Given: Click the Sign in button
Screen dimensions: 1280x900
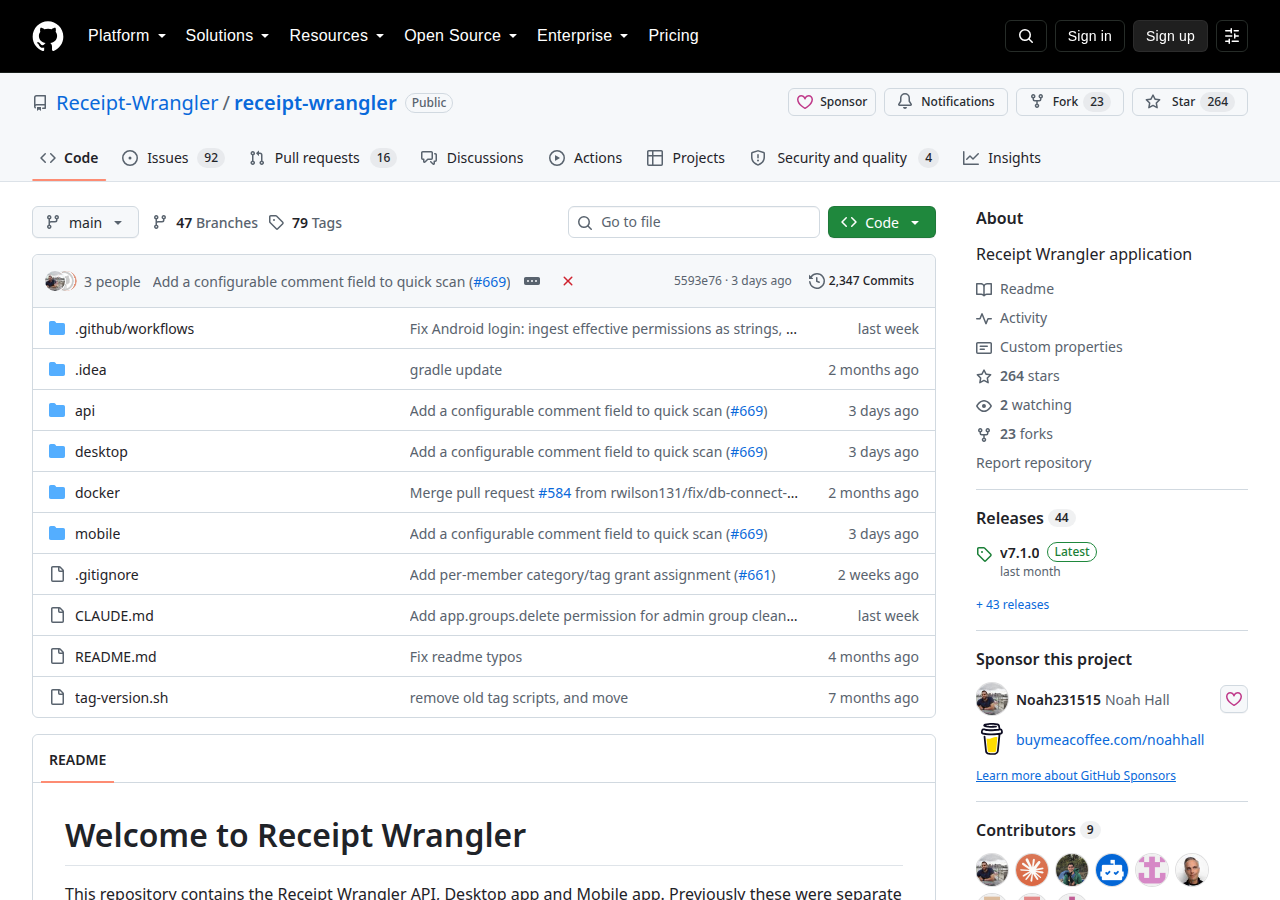Looking at the screenshot, I should click(x=1090, y=36).
